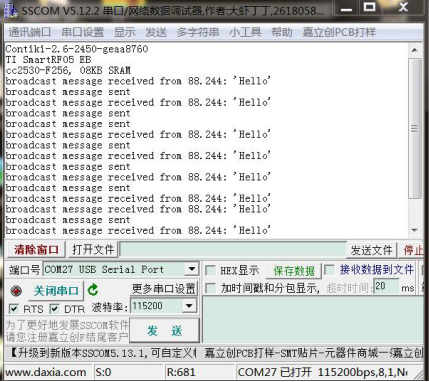Click the www.daxia.com link in status bar
The height and width of the screenshot is (382, 429).
(x=45, y=372)
